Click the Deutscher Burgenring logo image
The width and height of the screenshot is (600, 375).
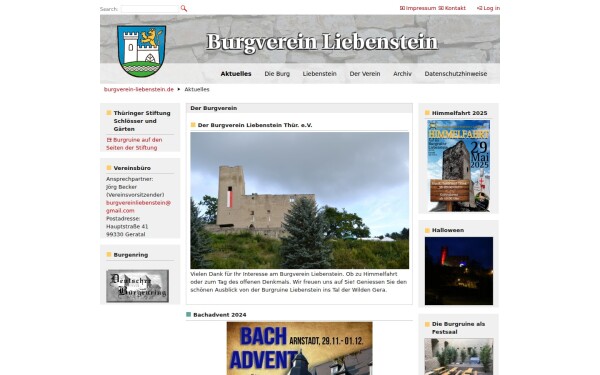click(x=137, y=286)
